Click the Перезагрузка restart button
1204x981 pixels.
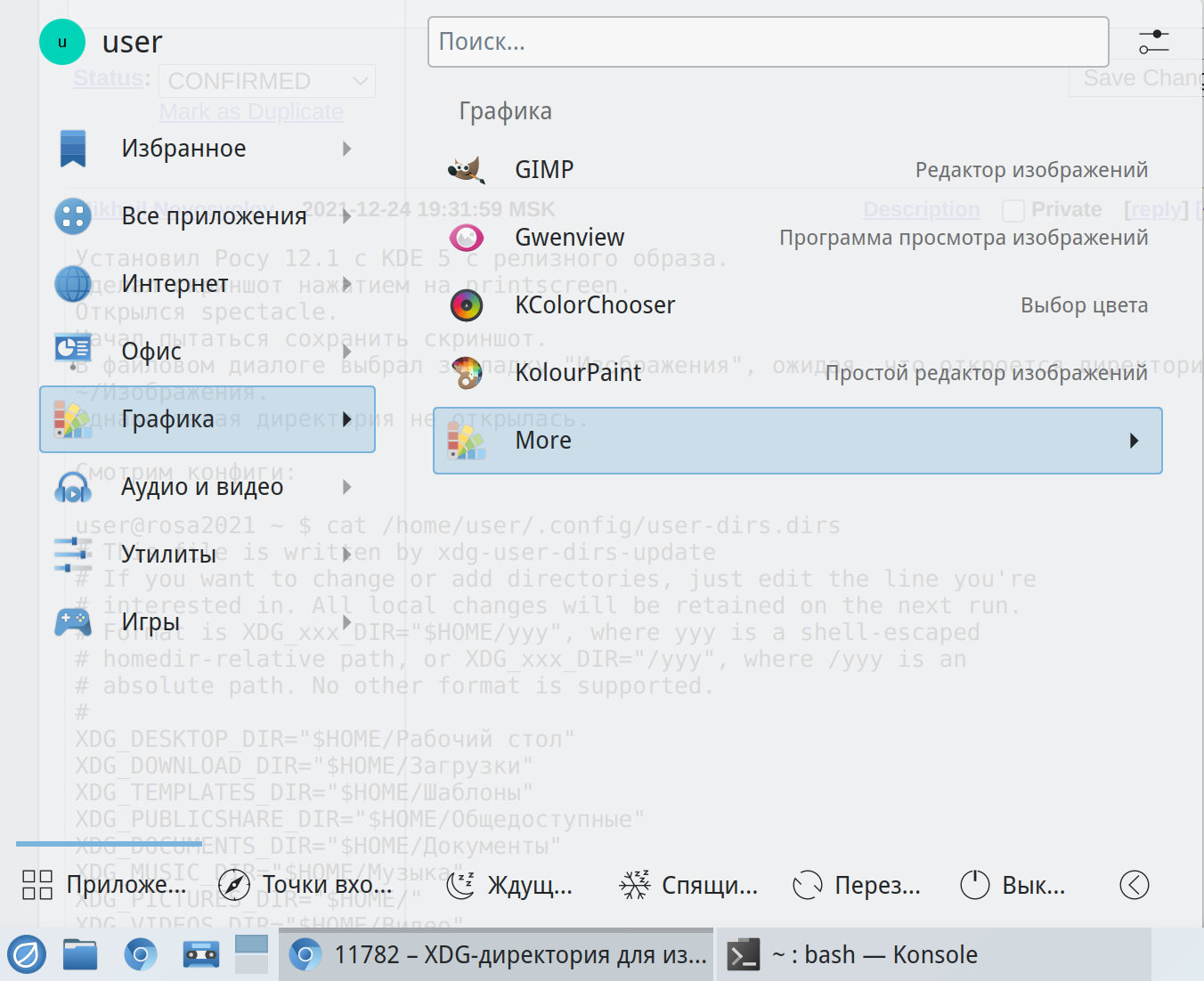(857, 885)
